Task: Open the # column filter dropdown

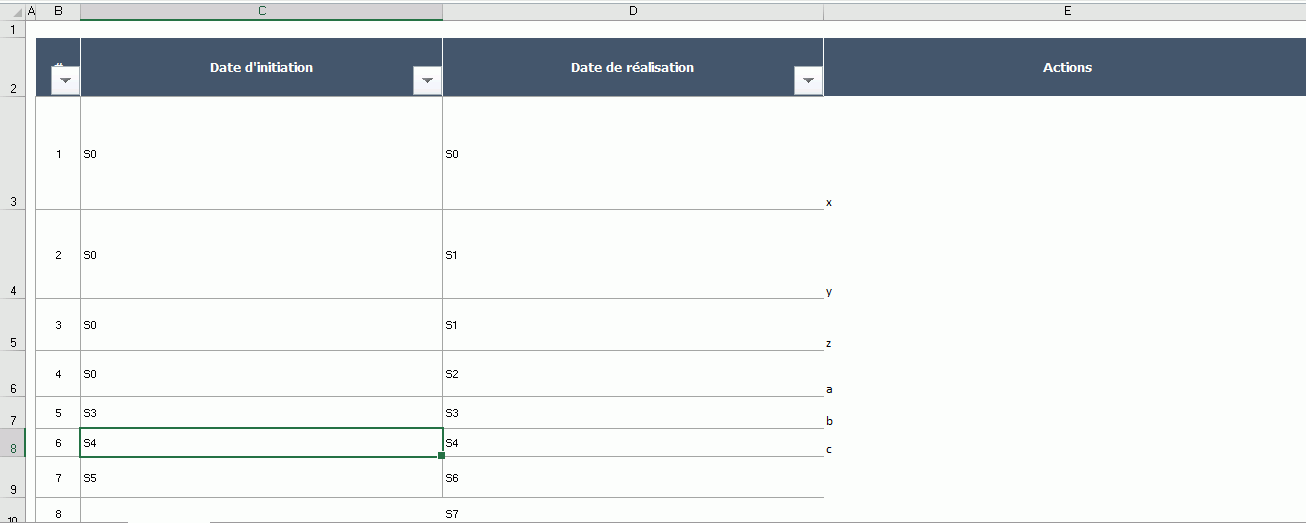Action: (x=65, y=81)
